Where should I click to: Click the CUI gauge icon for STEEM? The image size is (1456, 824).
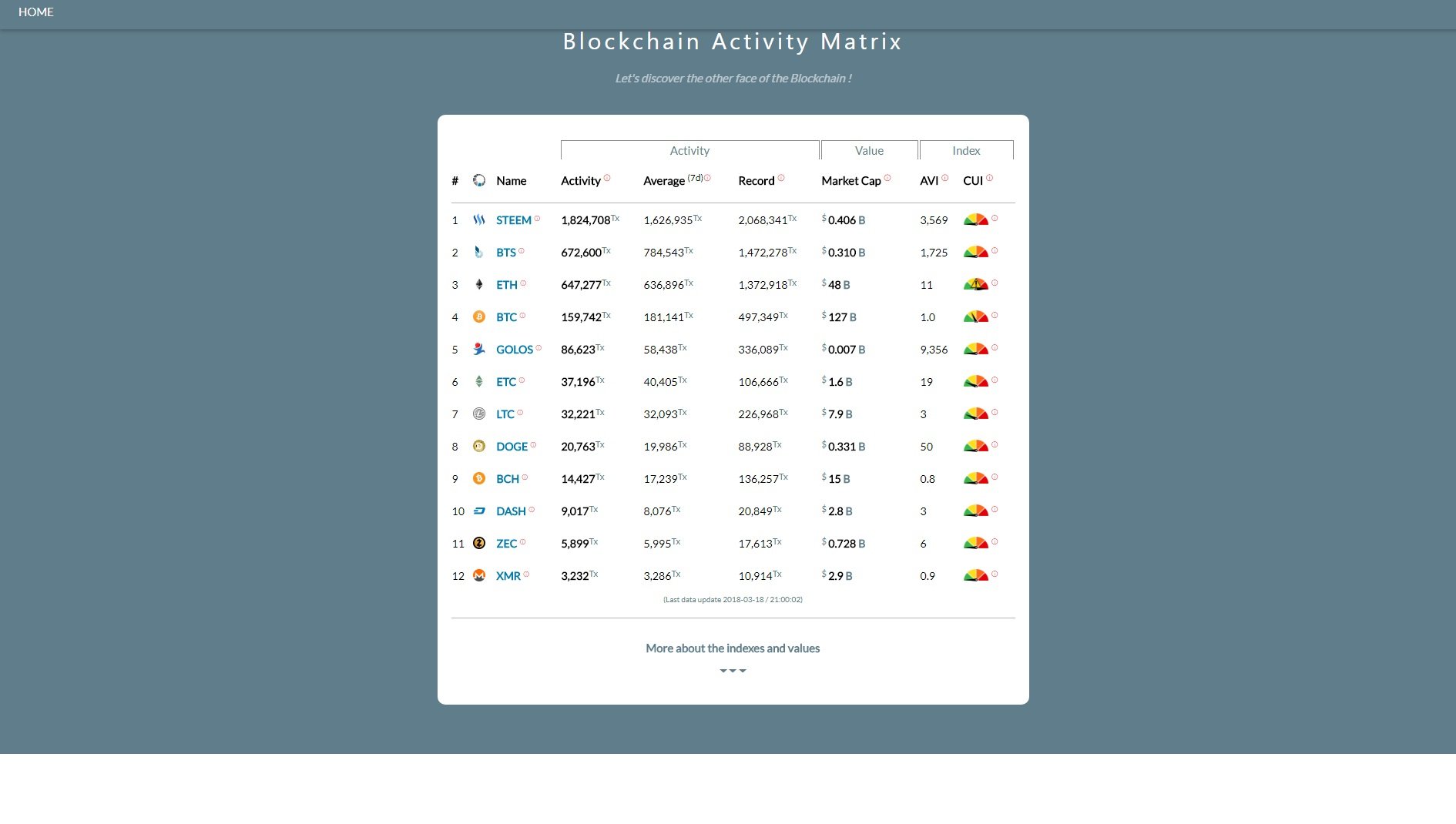976,219
